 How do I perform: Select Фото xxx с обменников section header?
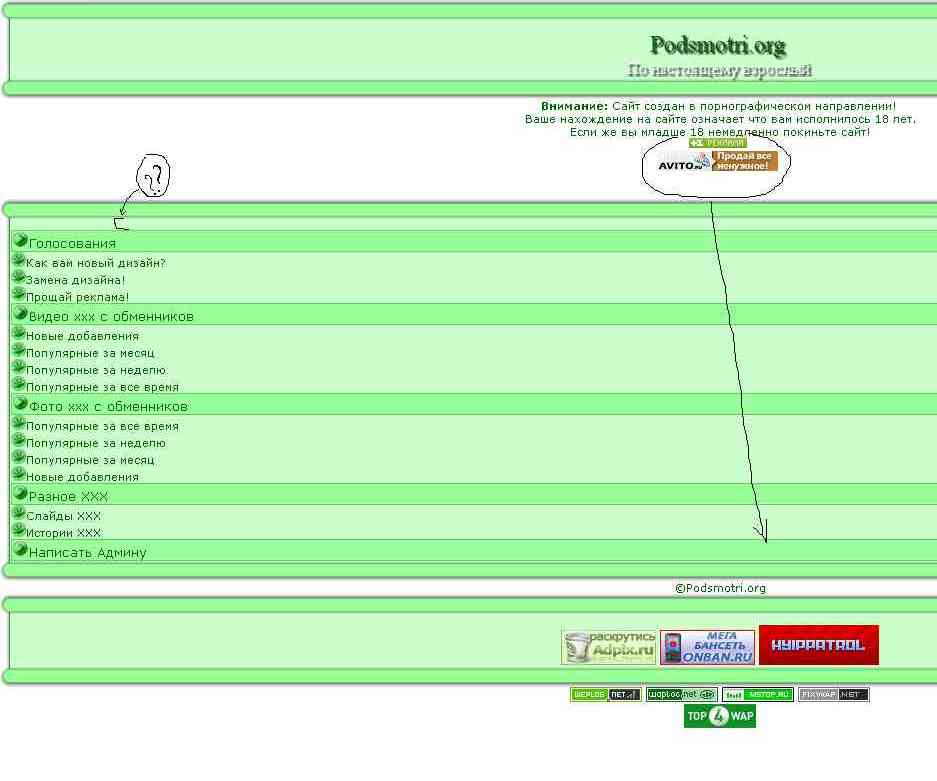point(108,406)
